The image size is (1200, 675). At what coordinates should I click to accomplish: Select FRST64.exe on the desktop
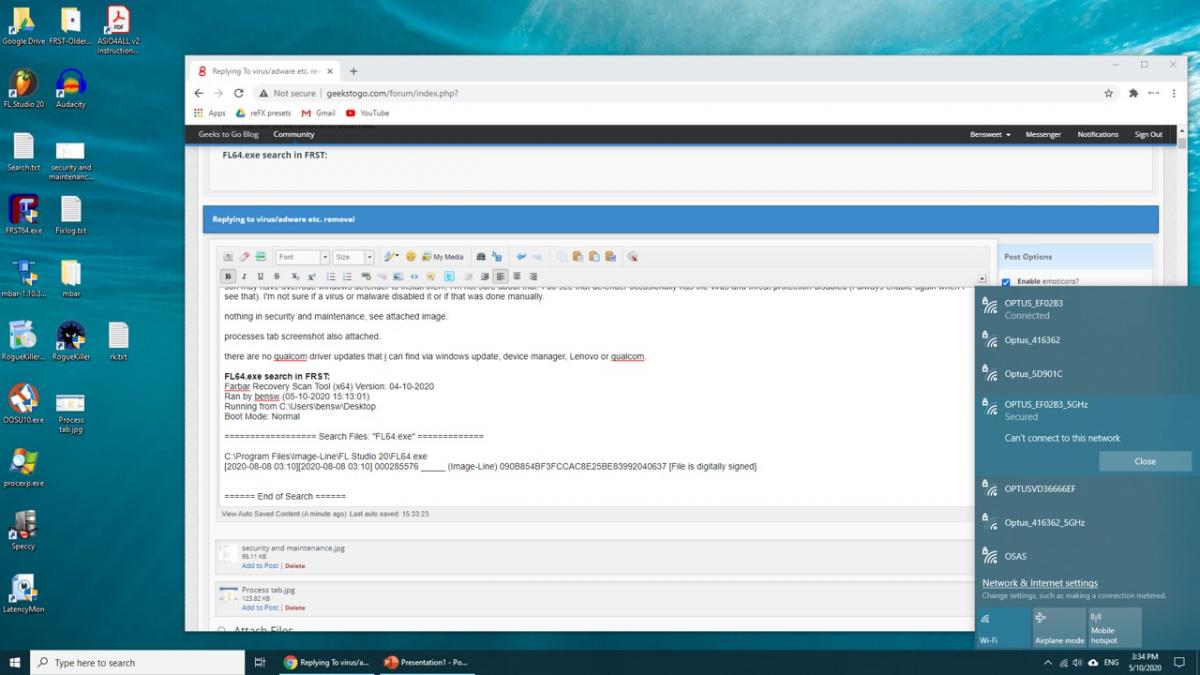click(23, 214)
